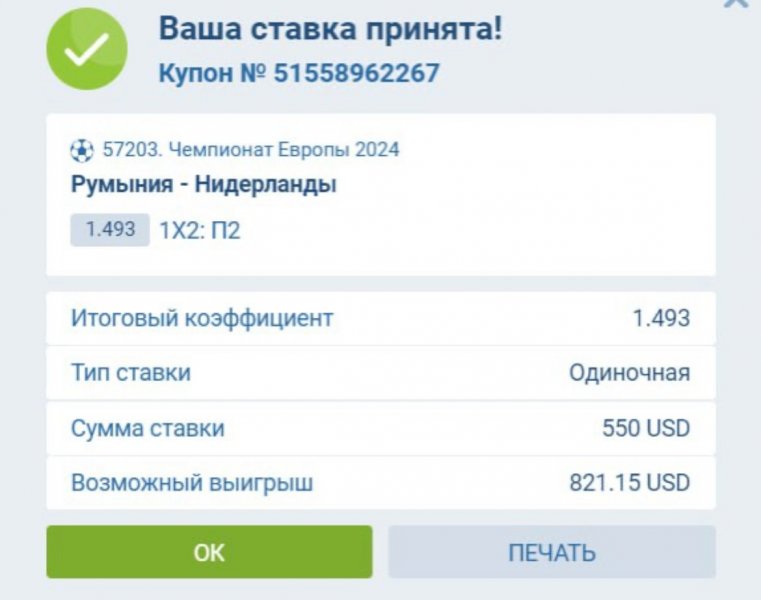Click the ПЕЧАТЬ print button
761x600 pixels.
click(x=551, y=552)
